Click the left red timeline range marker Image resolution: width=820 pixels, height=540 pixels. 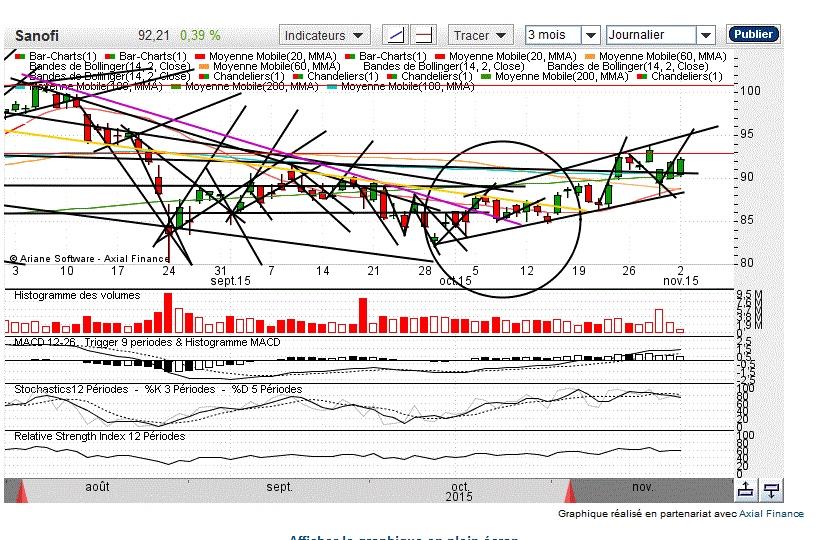pos(21,491)
